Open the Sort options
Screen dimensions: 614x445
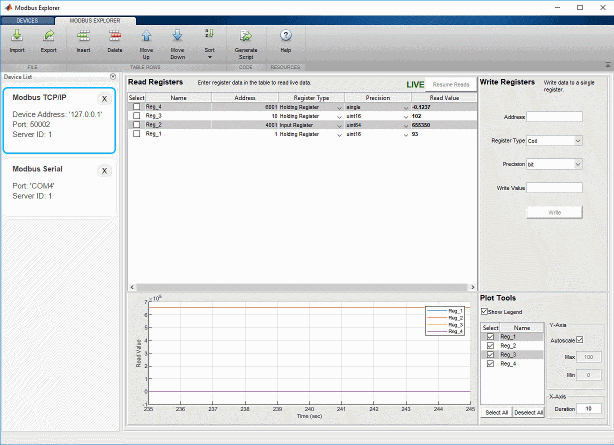pos(209,44)
